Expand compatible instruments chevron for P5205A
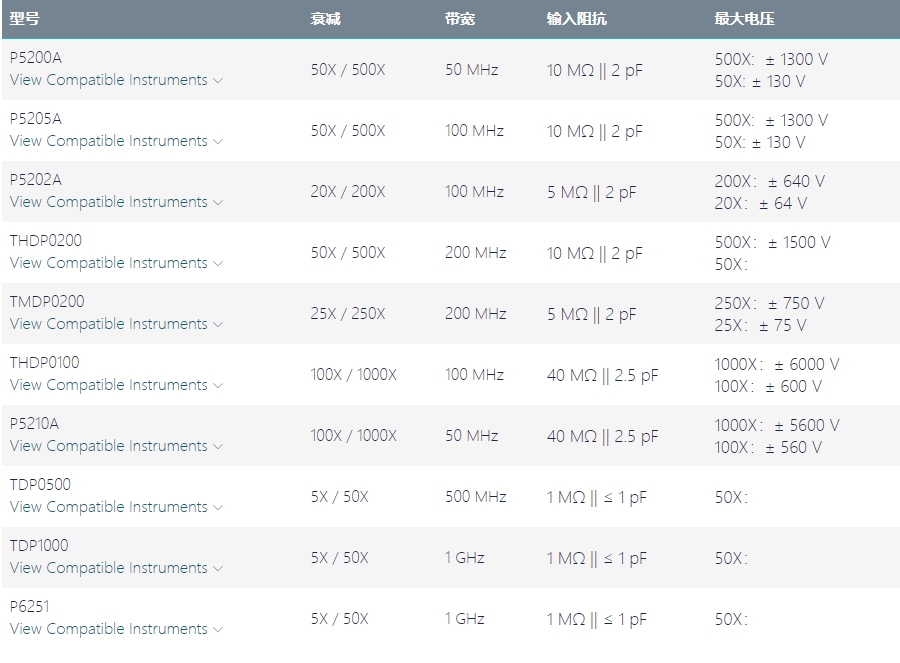This screenshot has width=900, height=663. (218, 142)
